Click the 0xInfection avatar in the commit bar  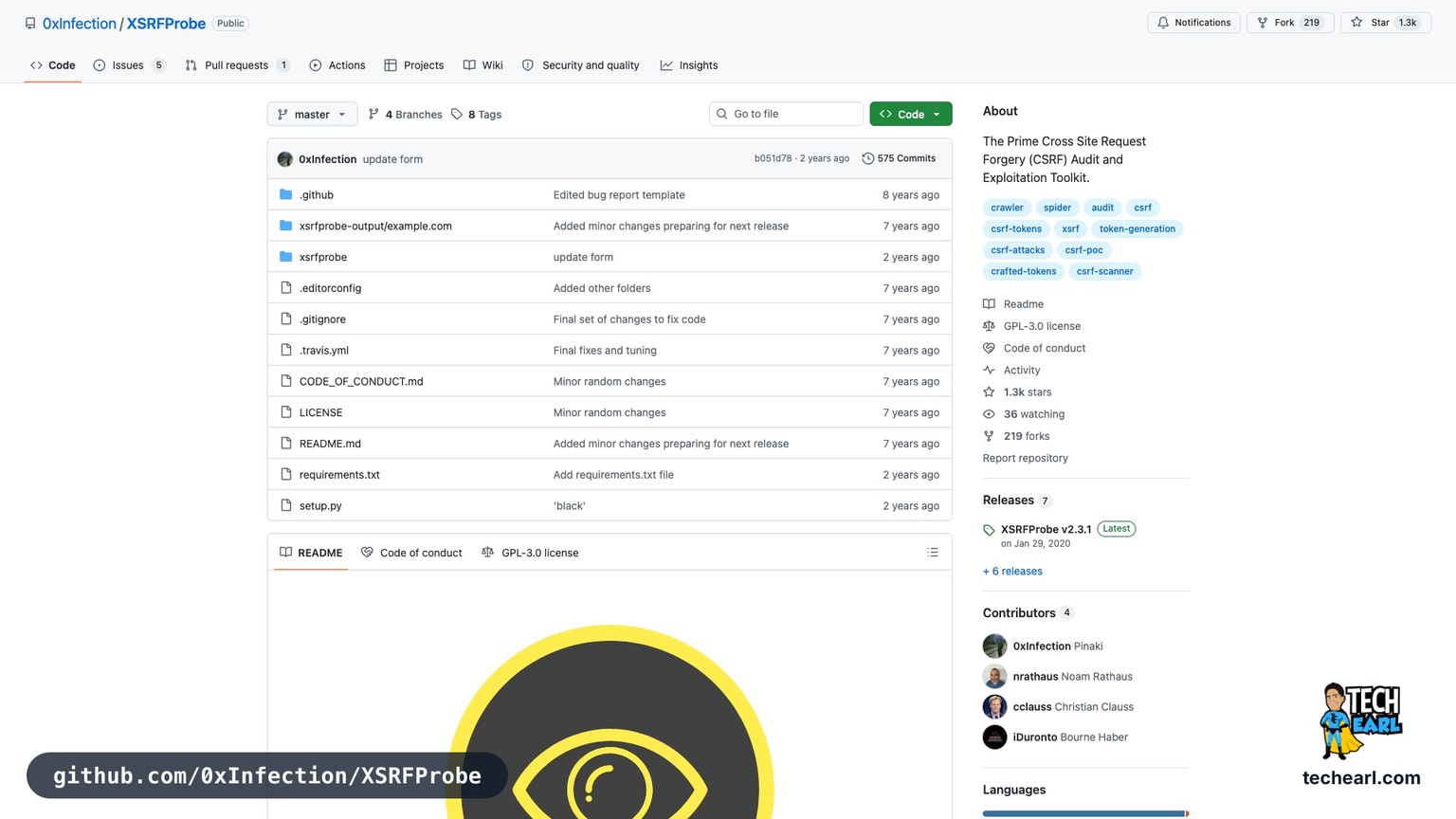pyautogui.click(x=284, y=159)
